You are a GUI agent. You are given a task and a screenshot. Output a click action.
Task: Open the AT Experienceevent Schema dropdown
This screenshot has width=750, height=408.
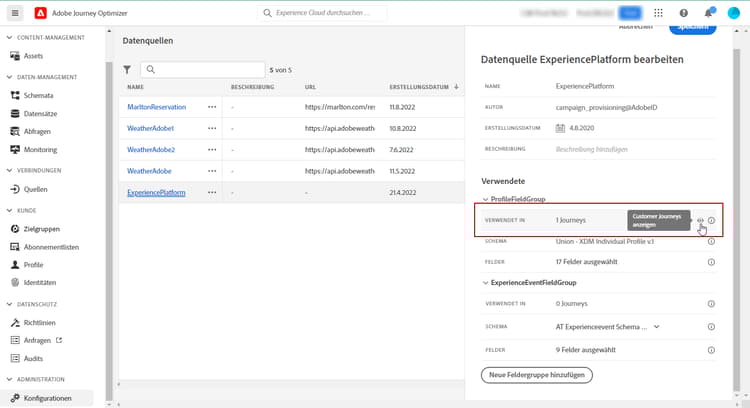click(656, 327)
